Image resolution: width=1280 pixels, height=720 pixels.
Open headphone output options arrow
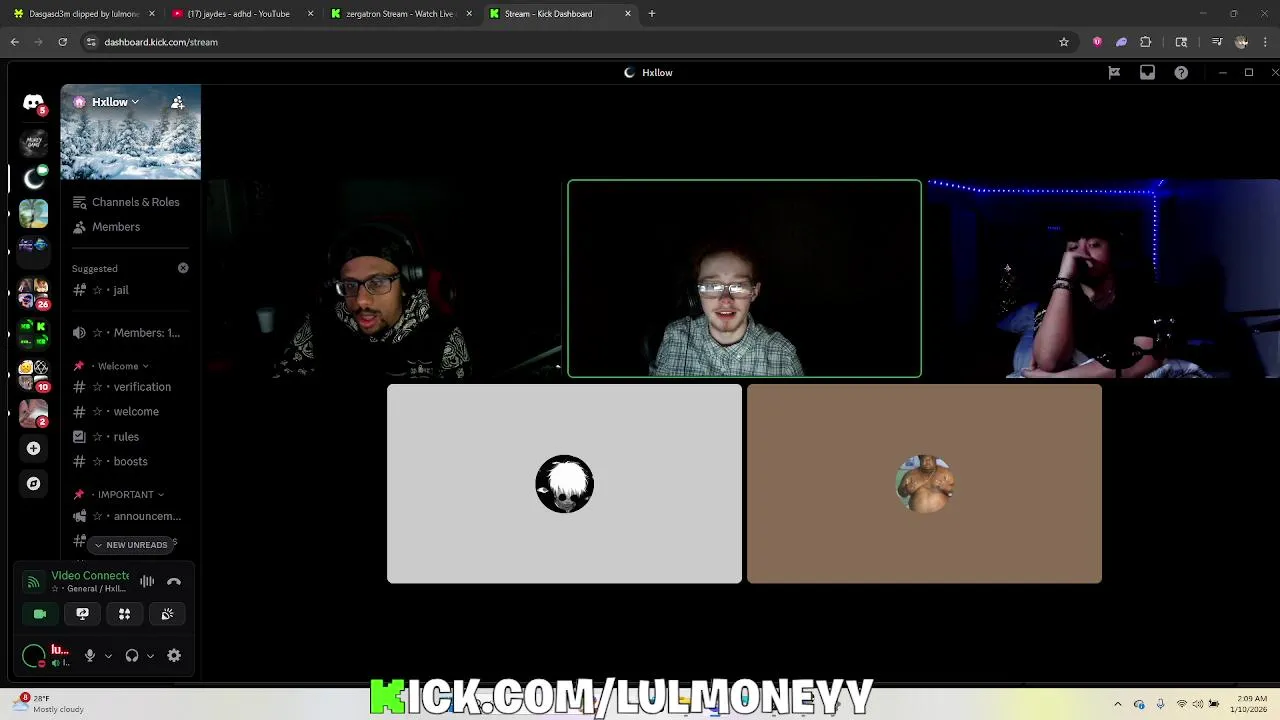(150, 656)
